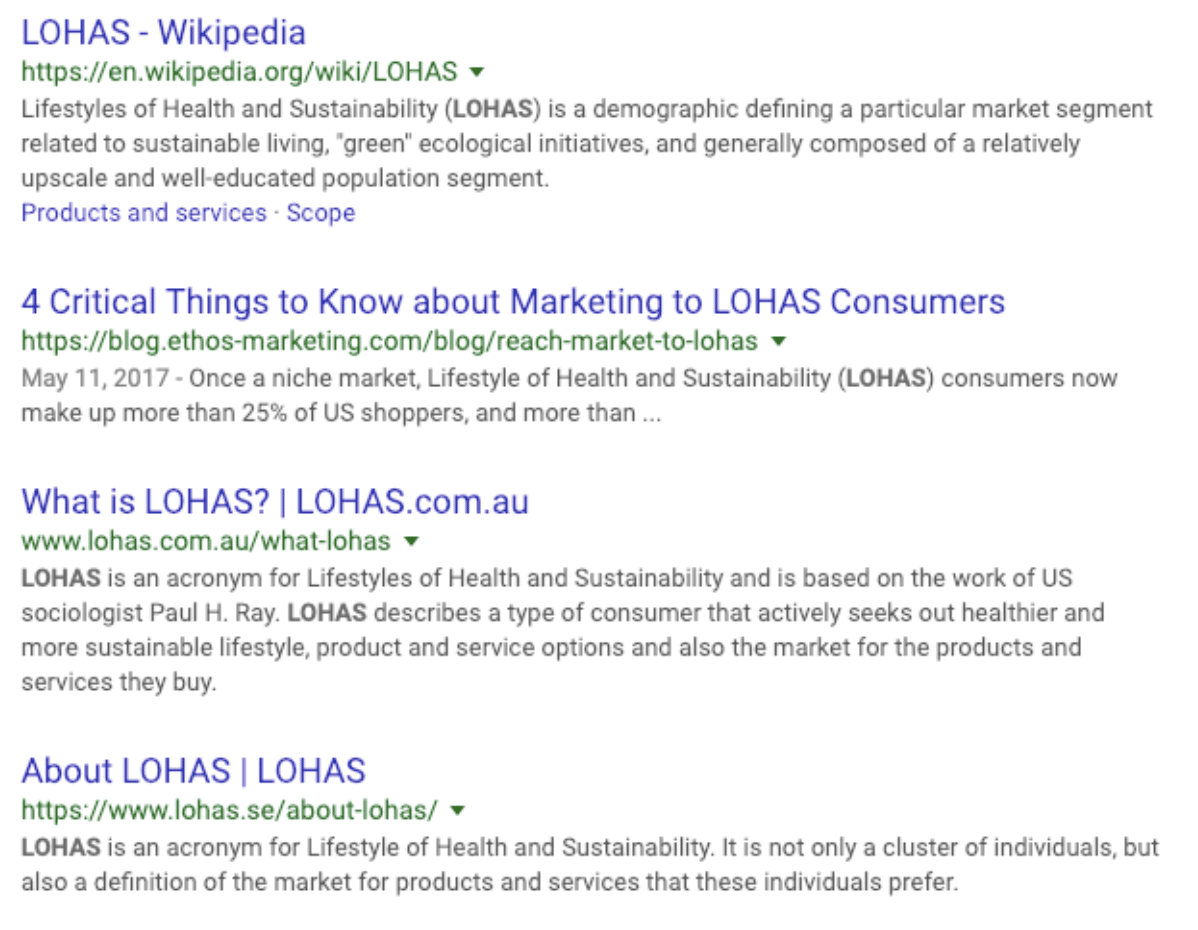Image resolution: width=1198 pixels, height=930 pixels.
Task: Click the May 11, 2017 snippet text
Action: click(569, 396)
